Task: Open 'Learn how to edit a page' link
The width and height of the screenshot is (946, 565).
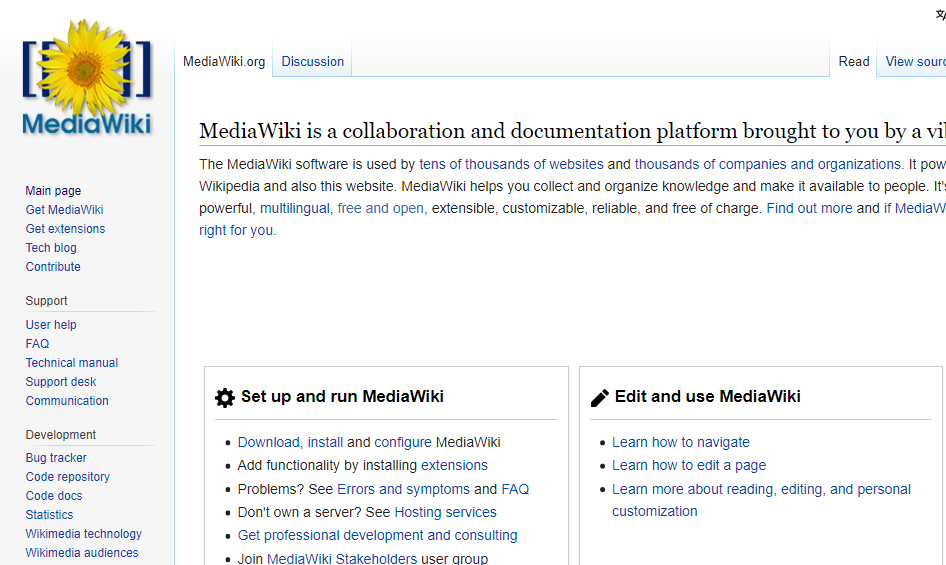Action: [x=689, y=465]
